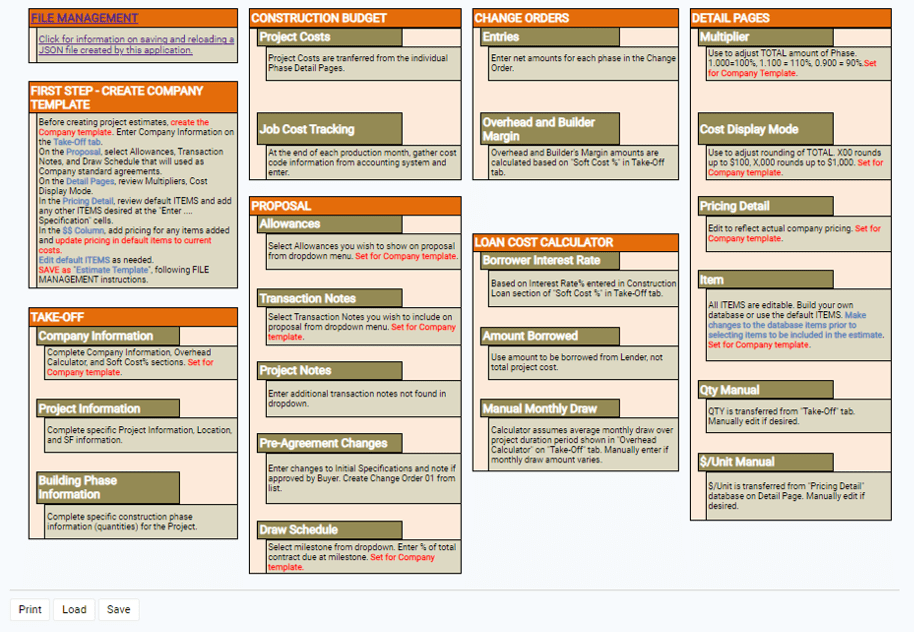Click the 'Borrower Interest Rate' subheading
This screenshot has height=632, width=914.
(x=550, y=261)
